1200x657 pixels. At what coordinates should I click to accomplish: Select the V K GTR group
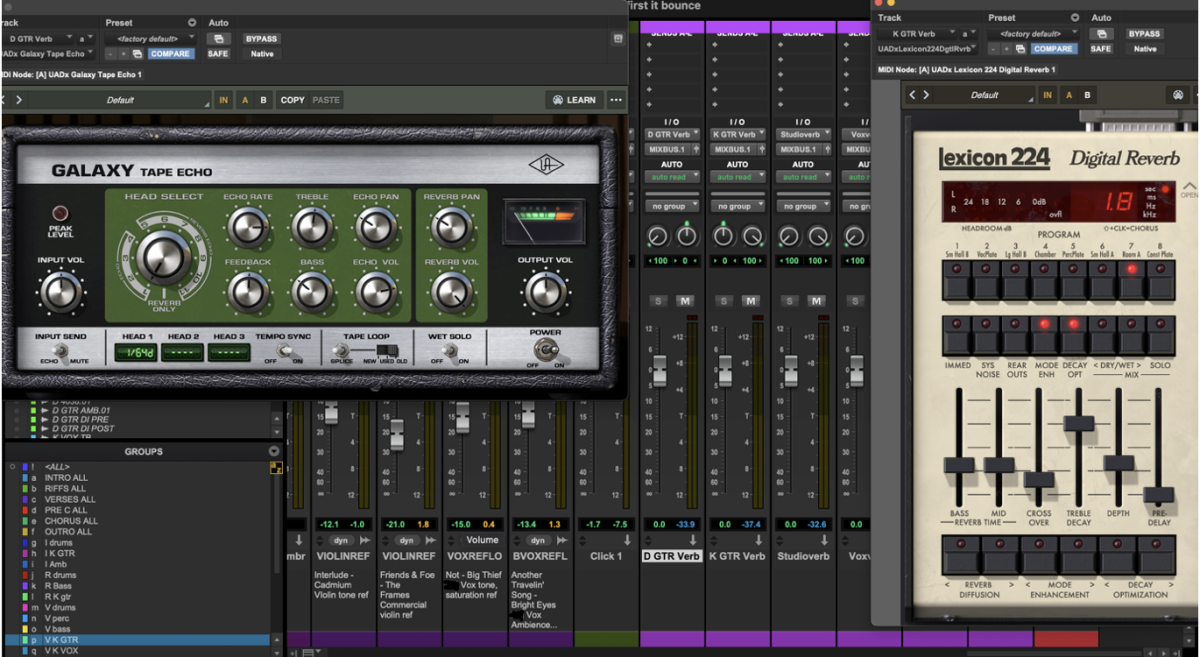pyautogui.click(x=62, y=639)
